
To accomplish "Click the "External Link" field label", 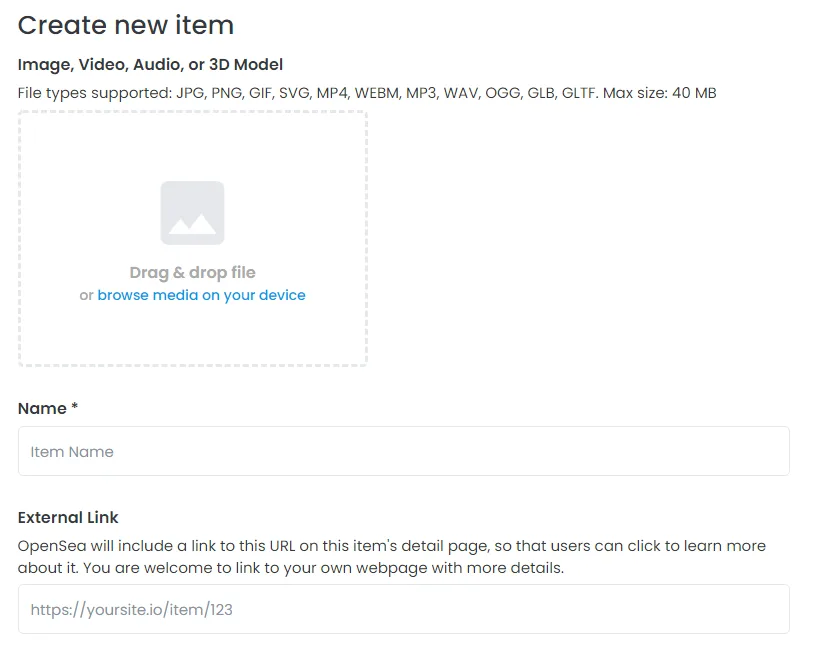I will 68,518.
